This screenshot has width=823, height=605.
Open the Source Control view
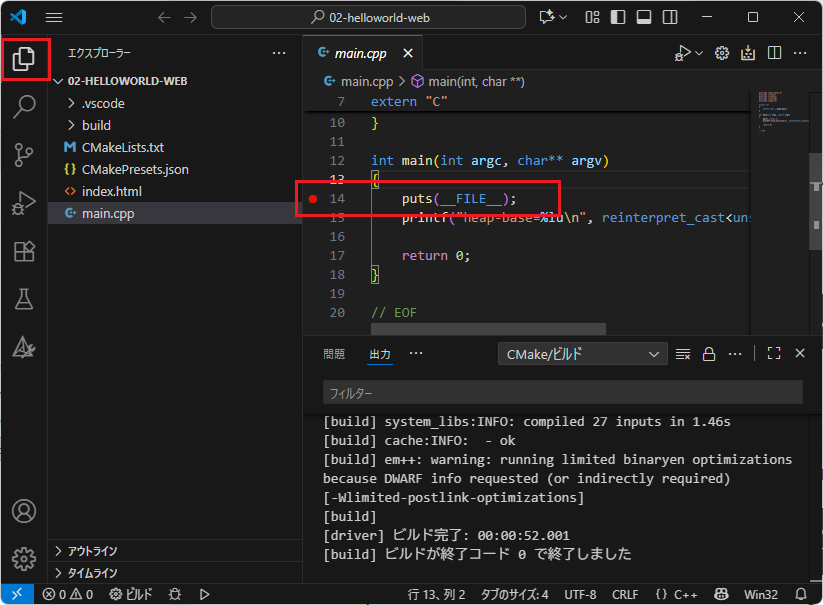tap(24, 155)
